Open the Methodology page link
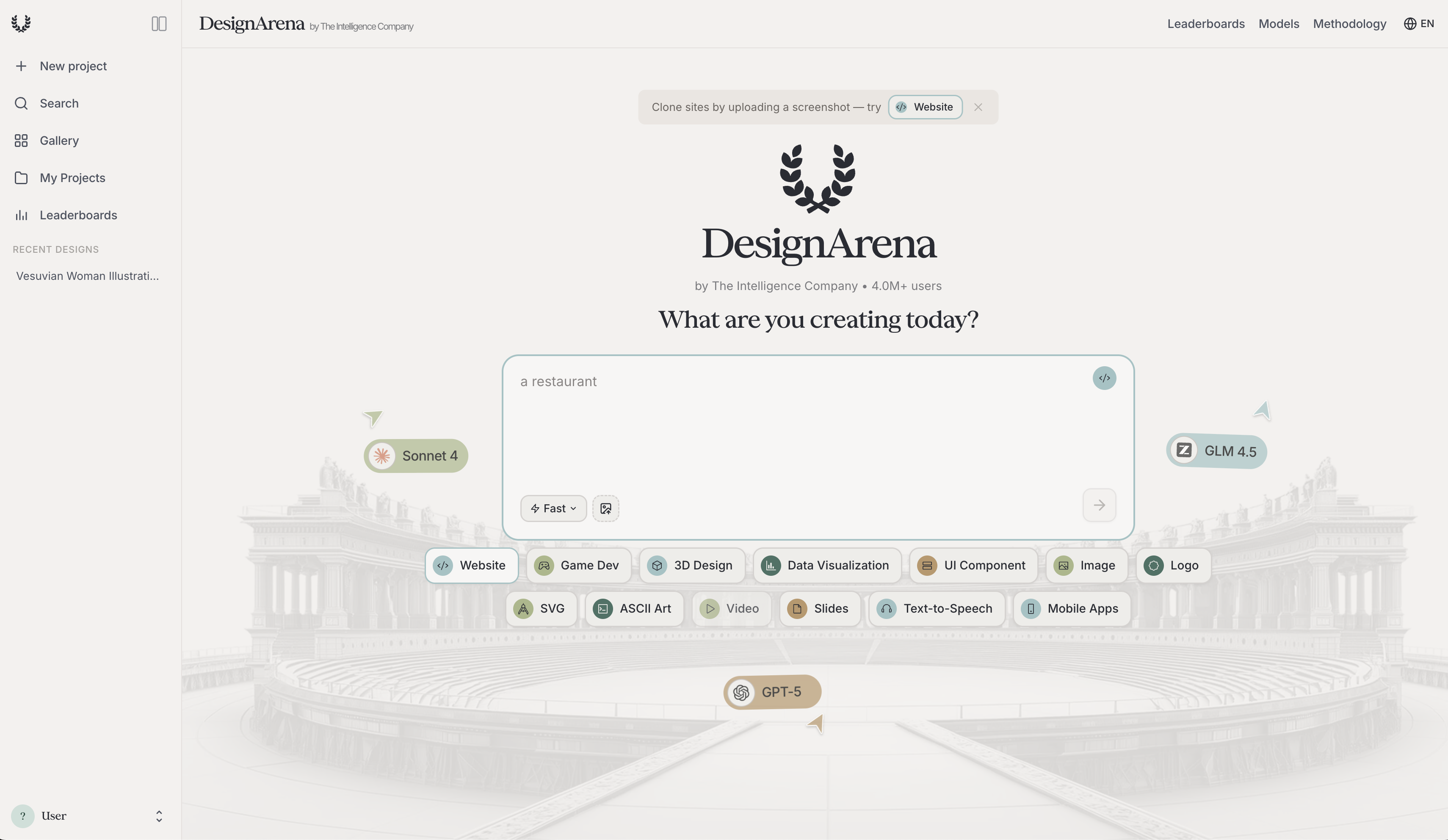 coord(1349,24)
